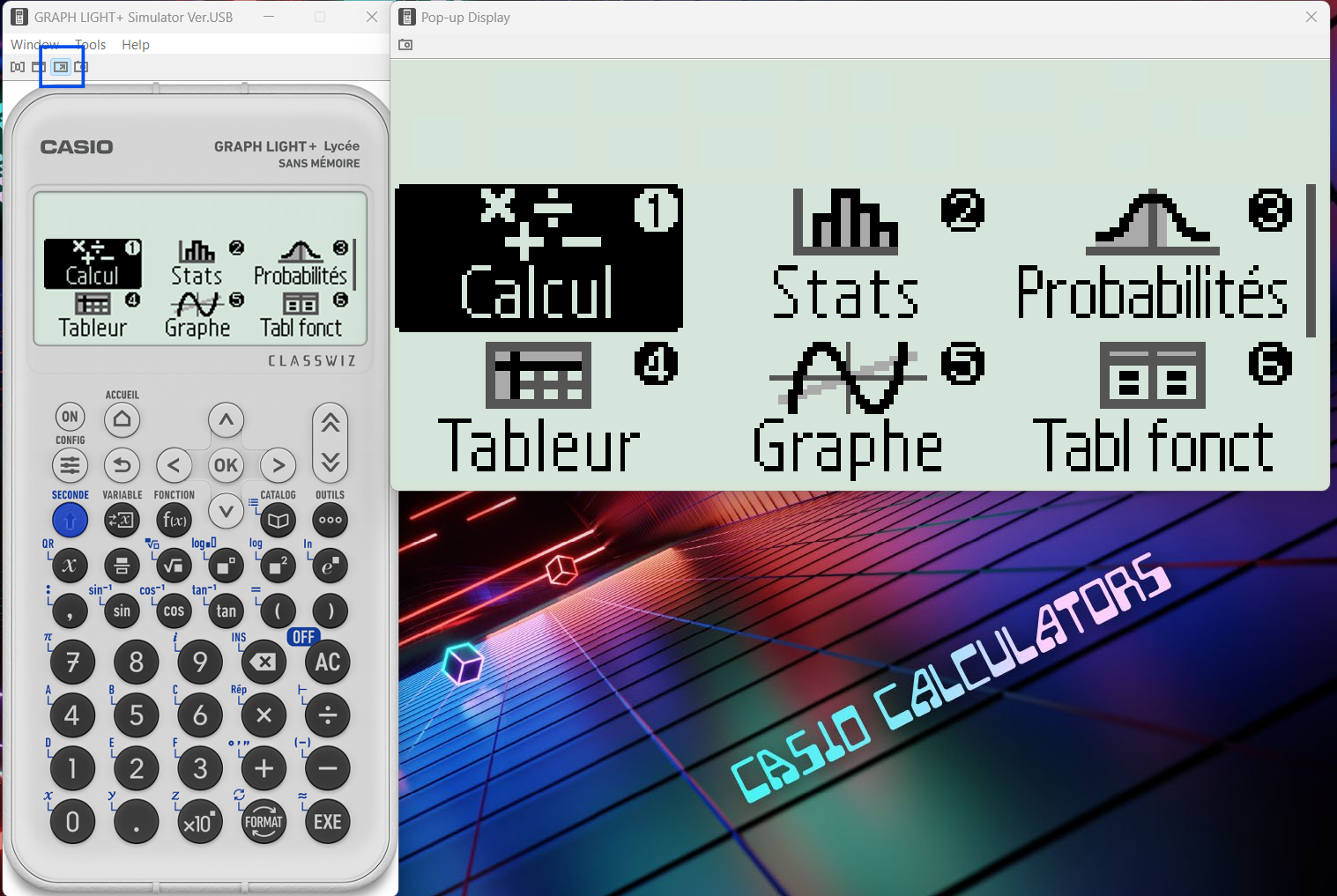This screenshot has height=896, width=1337.
Task: Open the CATALOG book key
Action: pyautogui.click(x=278, y=520)
